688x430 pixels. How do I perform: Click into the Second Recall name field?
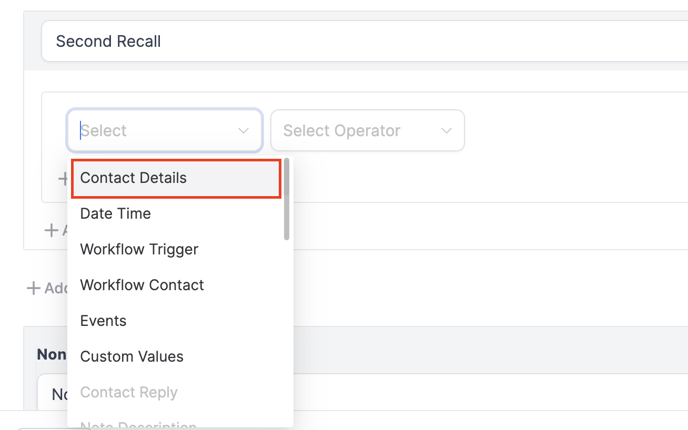(x=360, y=42)
